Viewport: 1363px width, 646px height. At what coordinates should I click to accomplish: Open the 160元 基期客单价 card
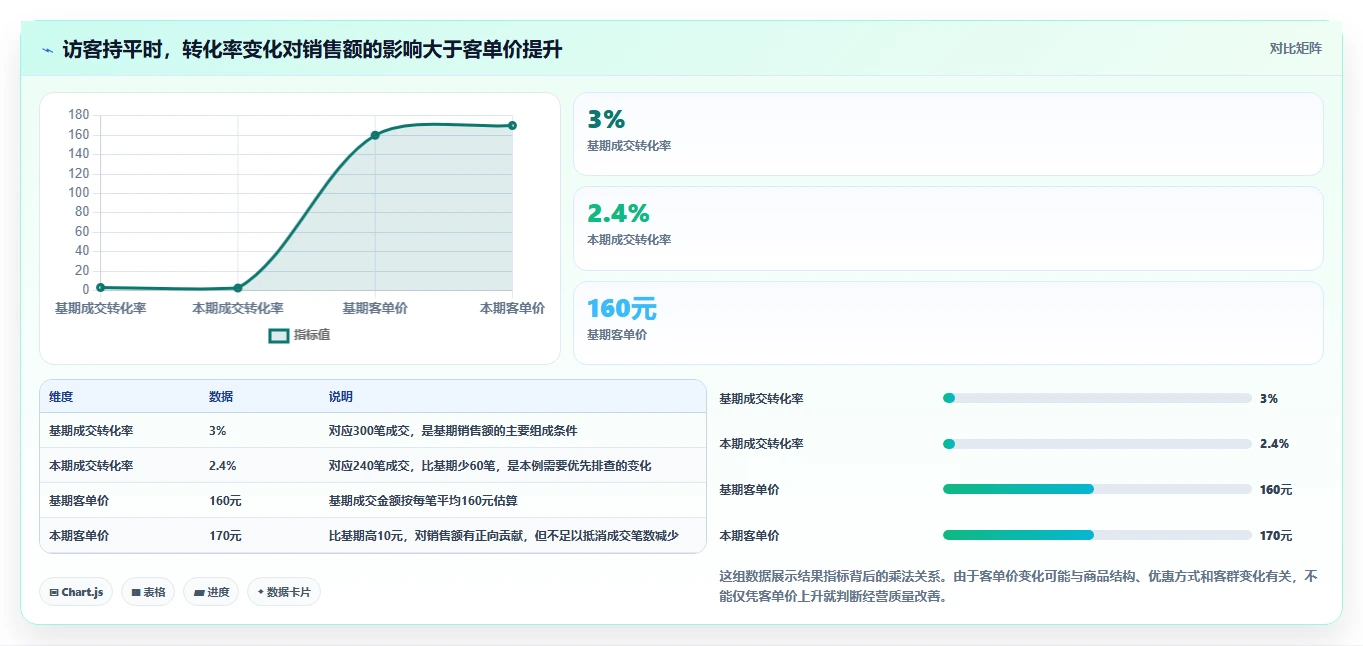point(948,323)
